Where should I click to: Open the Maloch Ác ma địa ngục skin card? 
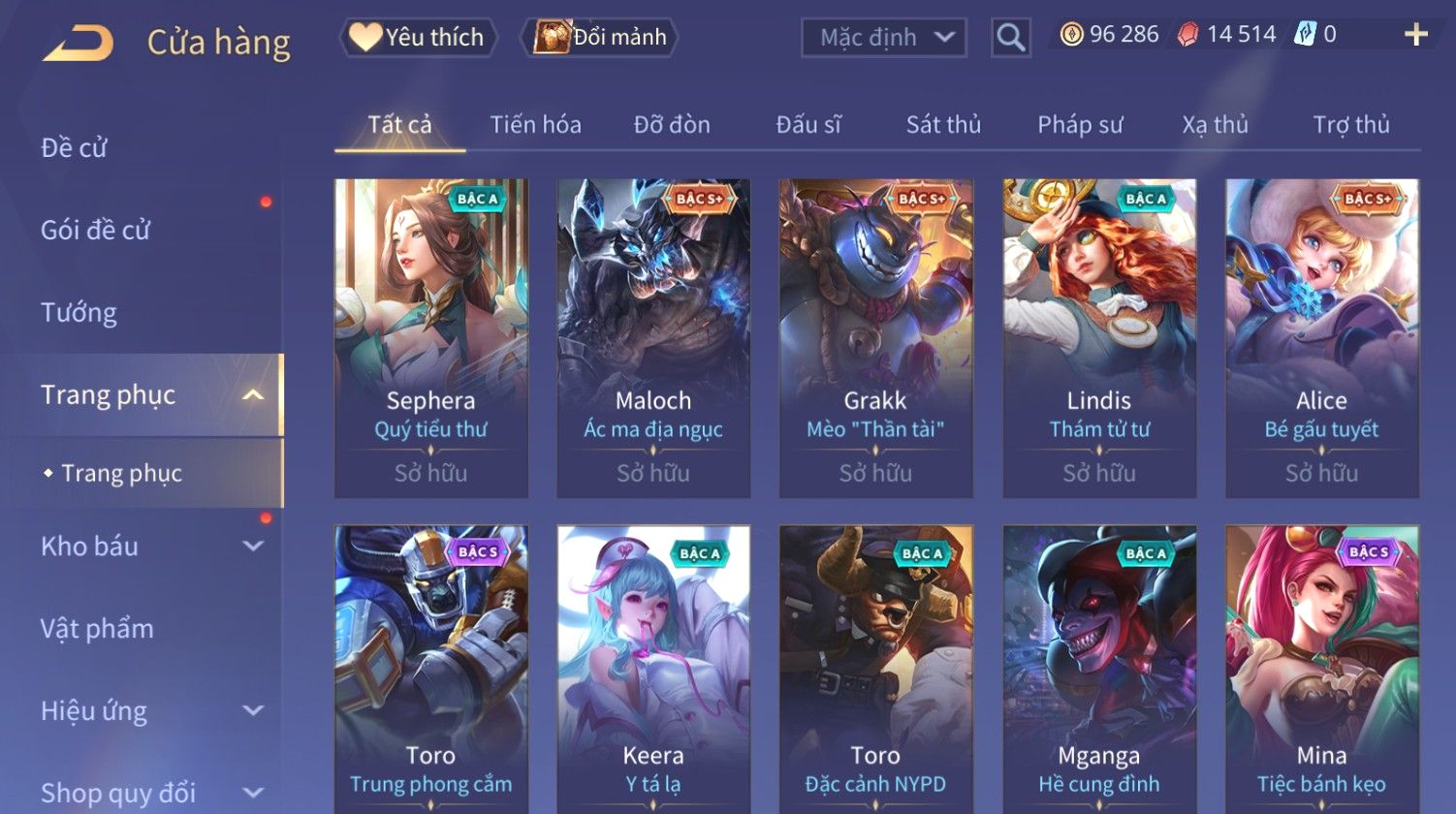[653, 338]
